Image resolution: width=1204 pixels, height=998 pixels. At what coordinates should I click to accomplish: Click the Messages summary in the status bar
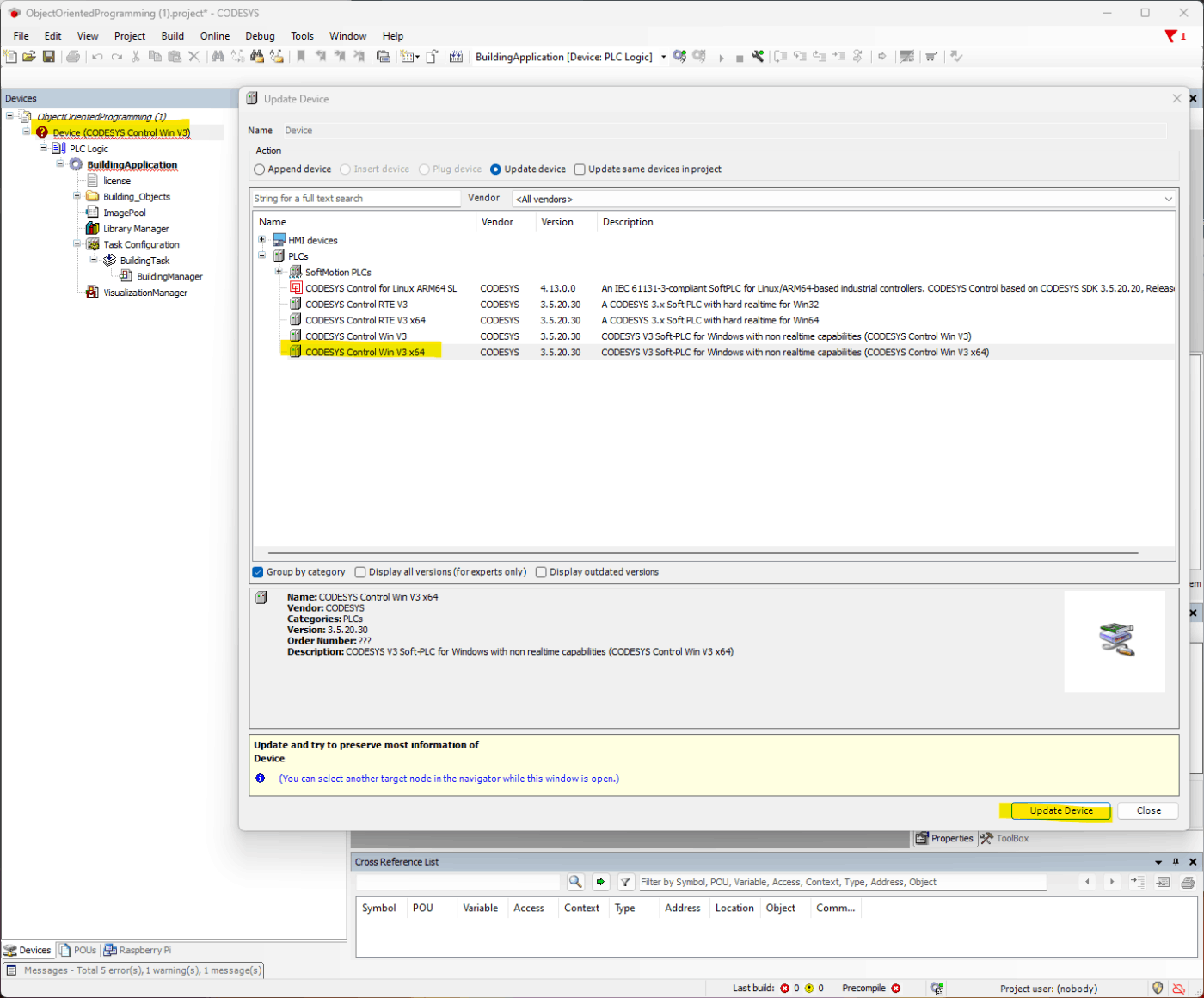[134, 970]
